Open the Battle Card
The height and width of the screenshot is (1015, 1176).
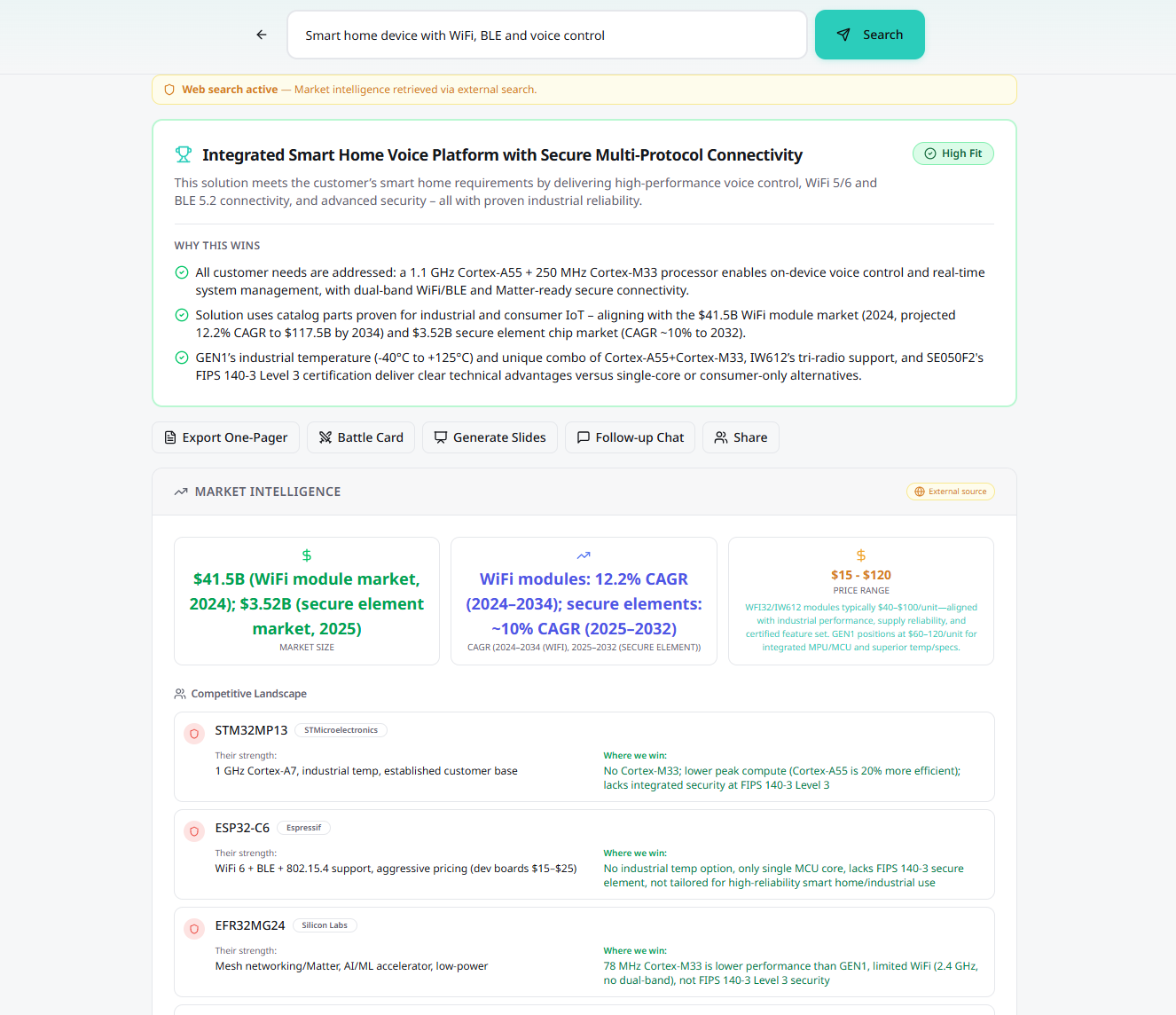361,437
